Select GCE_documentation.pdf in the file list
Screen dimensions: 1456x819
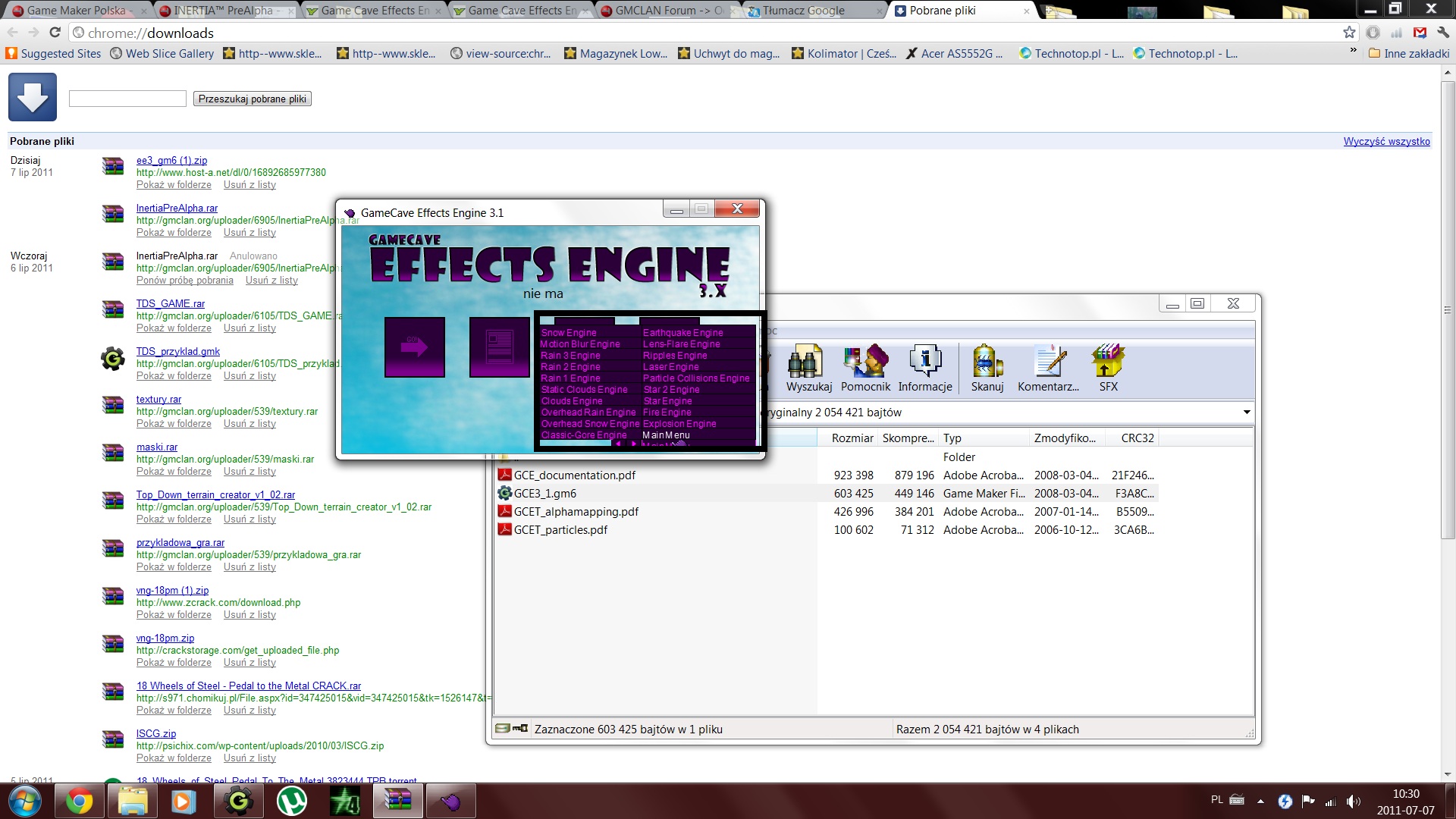tap(574, 475)
